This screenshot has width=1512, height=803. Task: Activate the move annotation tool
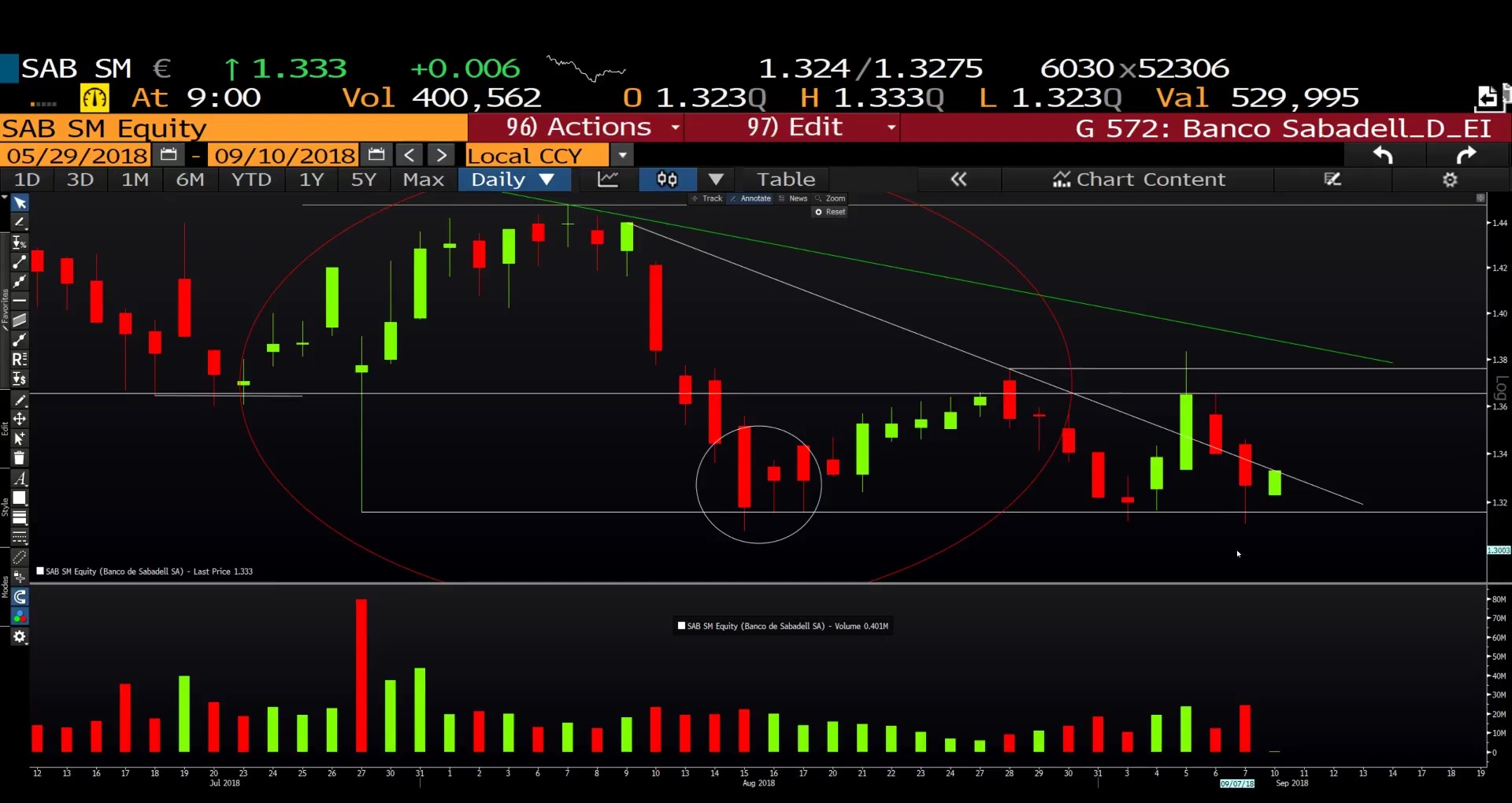(x=20, y=419)
